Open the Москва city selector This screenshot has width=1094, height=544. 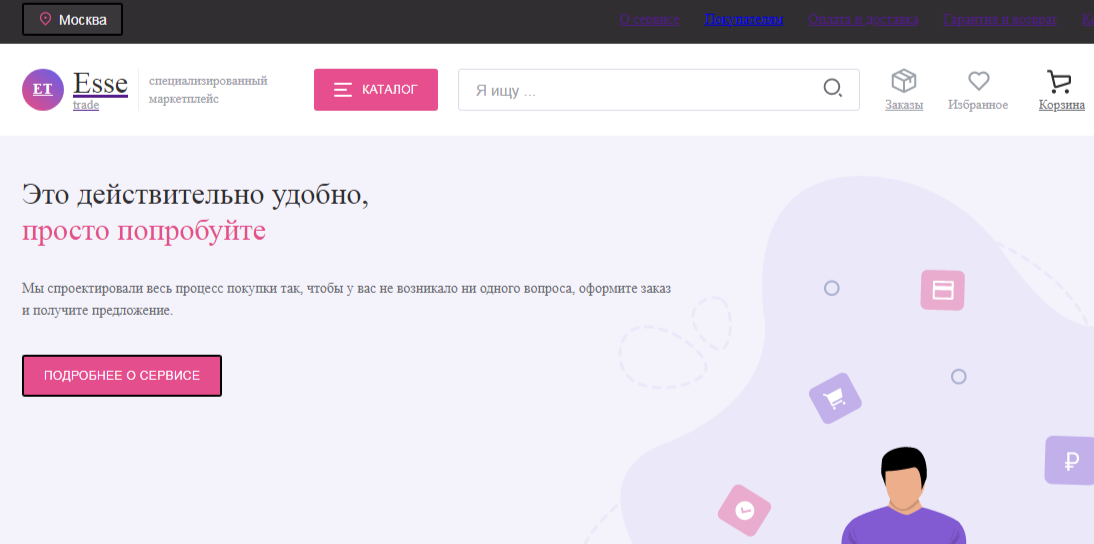pos(73,20)
